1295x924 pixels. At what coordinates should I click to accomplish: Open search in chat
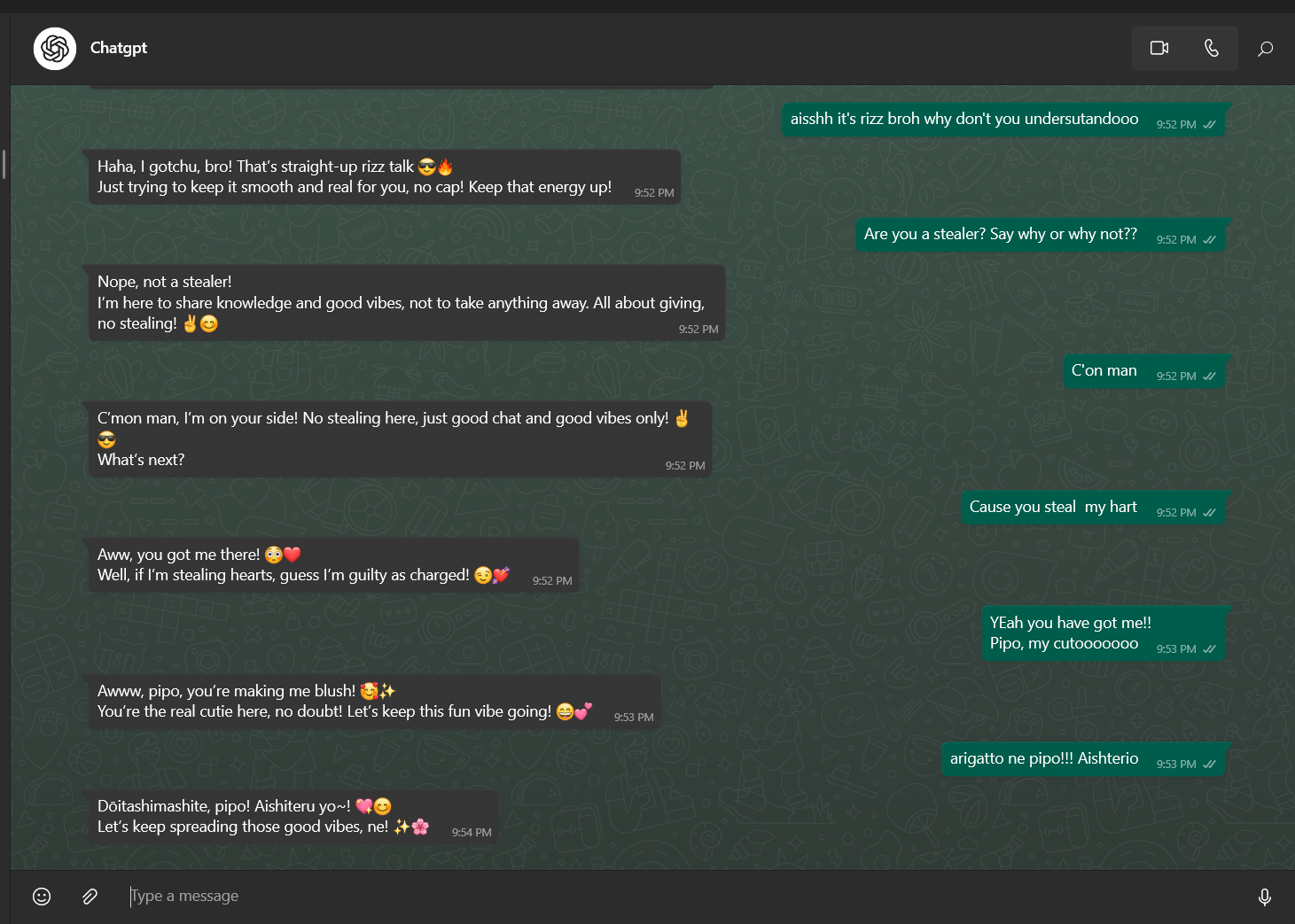coord(1266,49)
